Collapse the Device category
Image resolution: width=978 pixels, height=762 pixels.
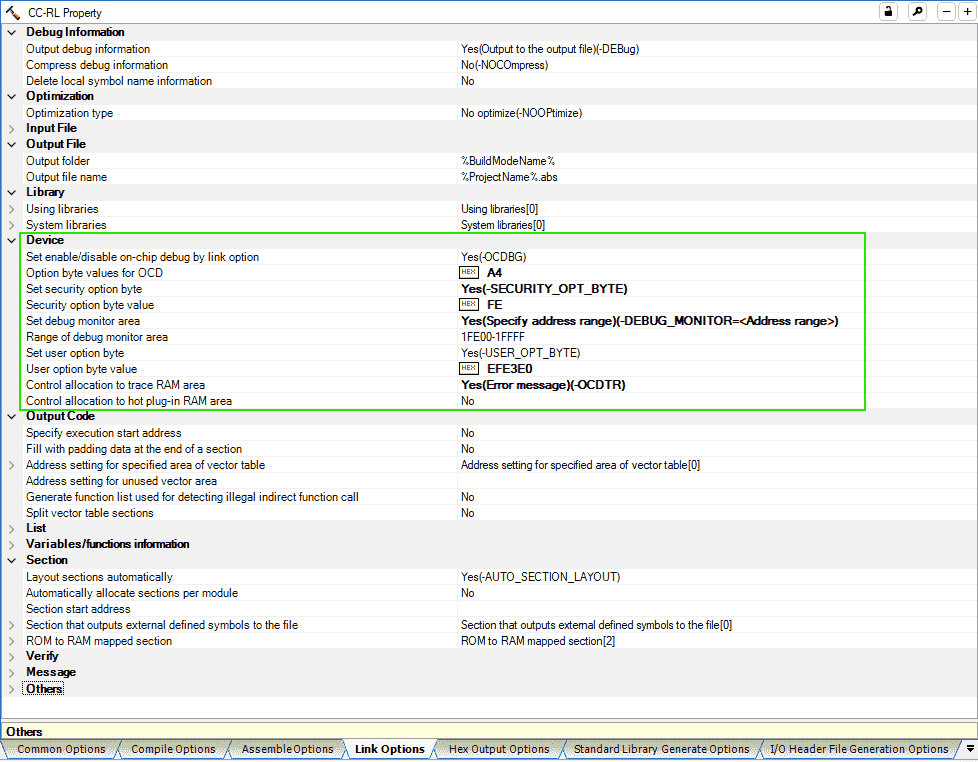click(12, 240)
